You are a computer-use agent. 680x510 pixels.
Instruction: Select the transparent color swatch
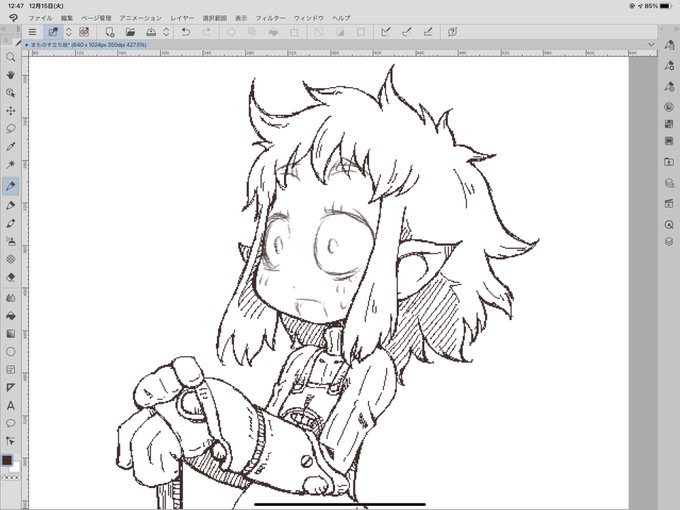tap(10, 477)
